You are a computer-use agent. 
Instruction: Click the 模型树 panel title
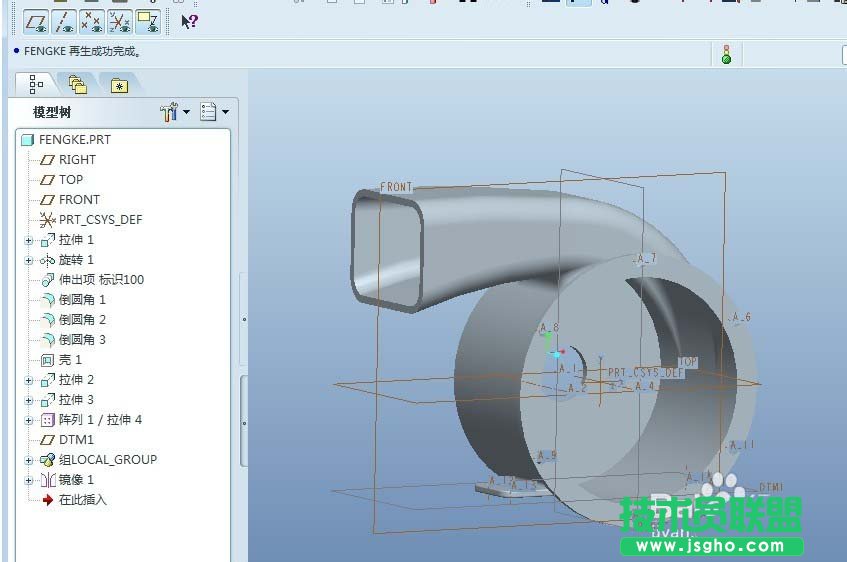tap(52, 112)
